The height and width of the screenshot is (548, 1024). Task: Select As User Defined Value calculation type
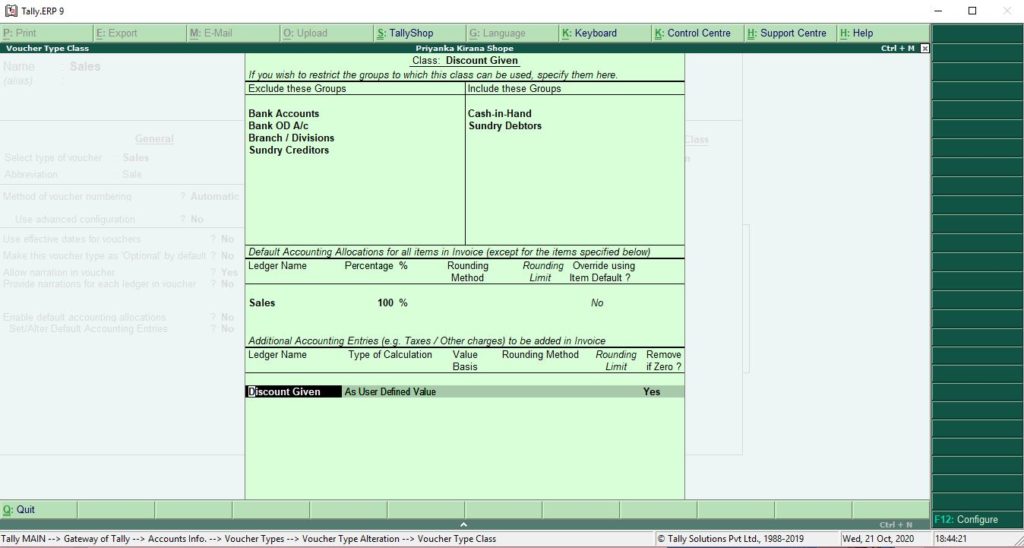(x=390, y=392)
